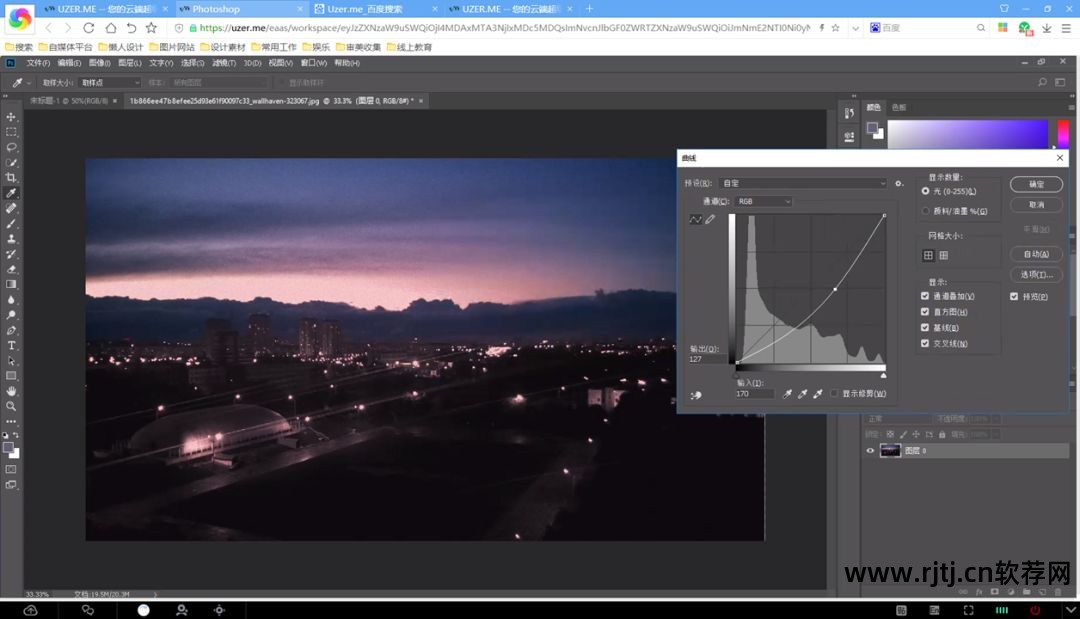Viewport: 1080px width, 619px height.
Task: Uncheck the 预览 (Preview) checkbox
Action: tap(1014, 296)
